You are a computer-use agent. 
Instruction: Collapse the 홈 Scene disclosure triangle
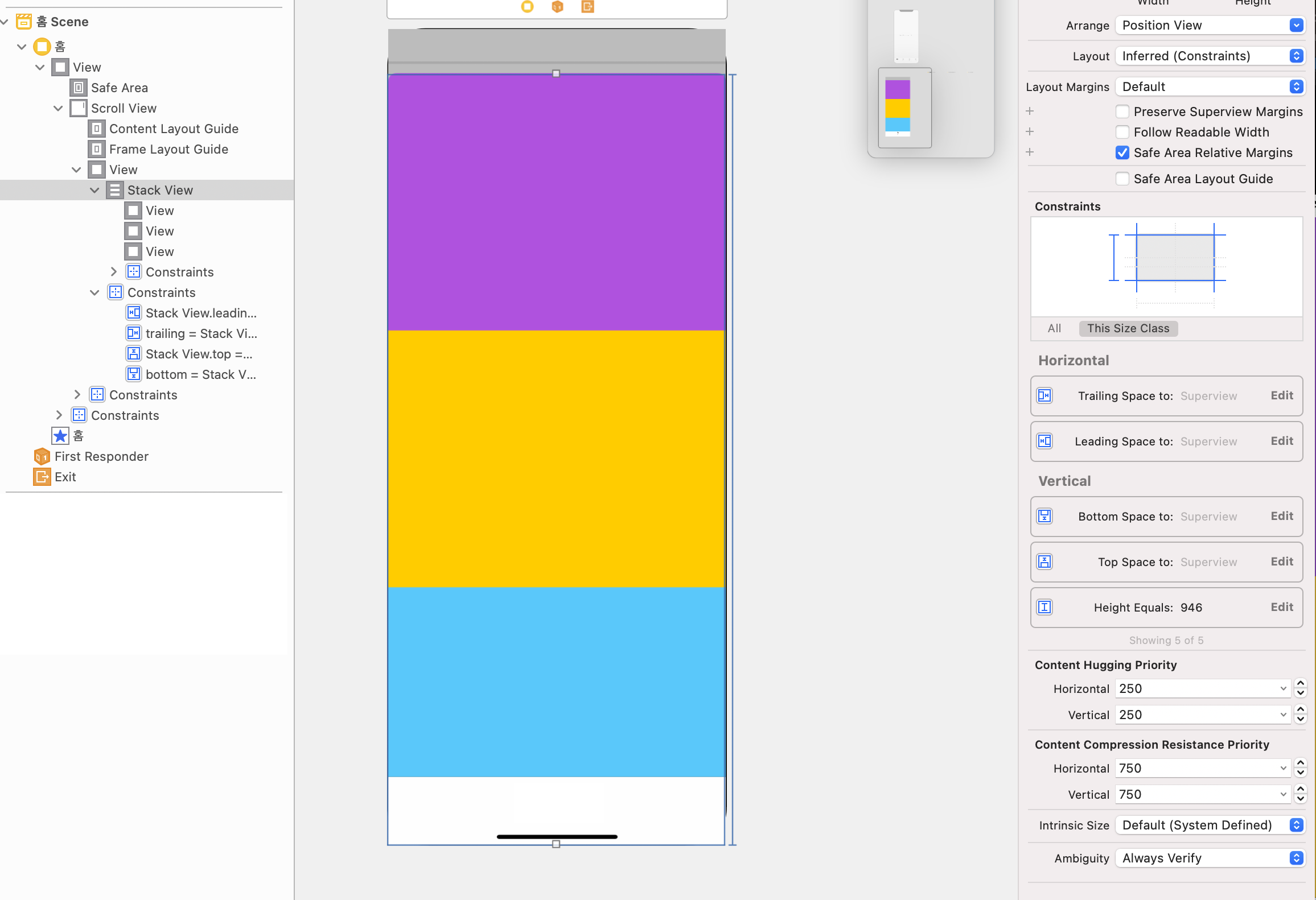pos(4,22)
